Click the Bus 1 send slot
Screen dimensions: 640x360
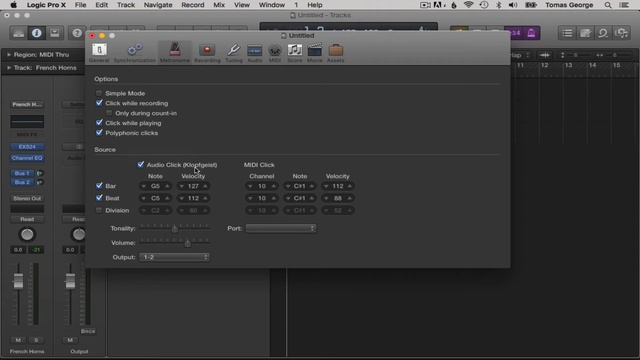click(x=22, y=173)
